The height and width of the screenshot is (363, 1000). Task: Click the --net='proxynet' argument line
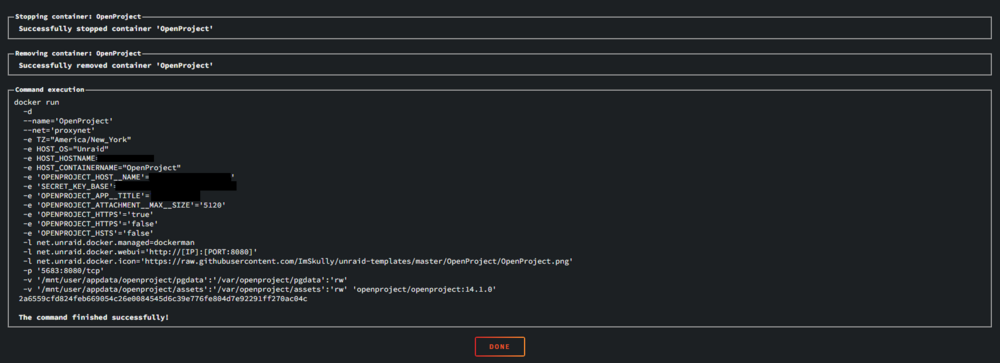pos(59,130)
